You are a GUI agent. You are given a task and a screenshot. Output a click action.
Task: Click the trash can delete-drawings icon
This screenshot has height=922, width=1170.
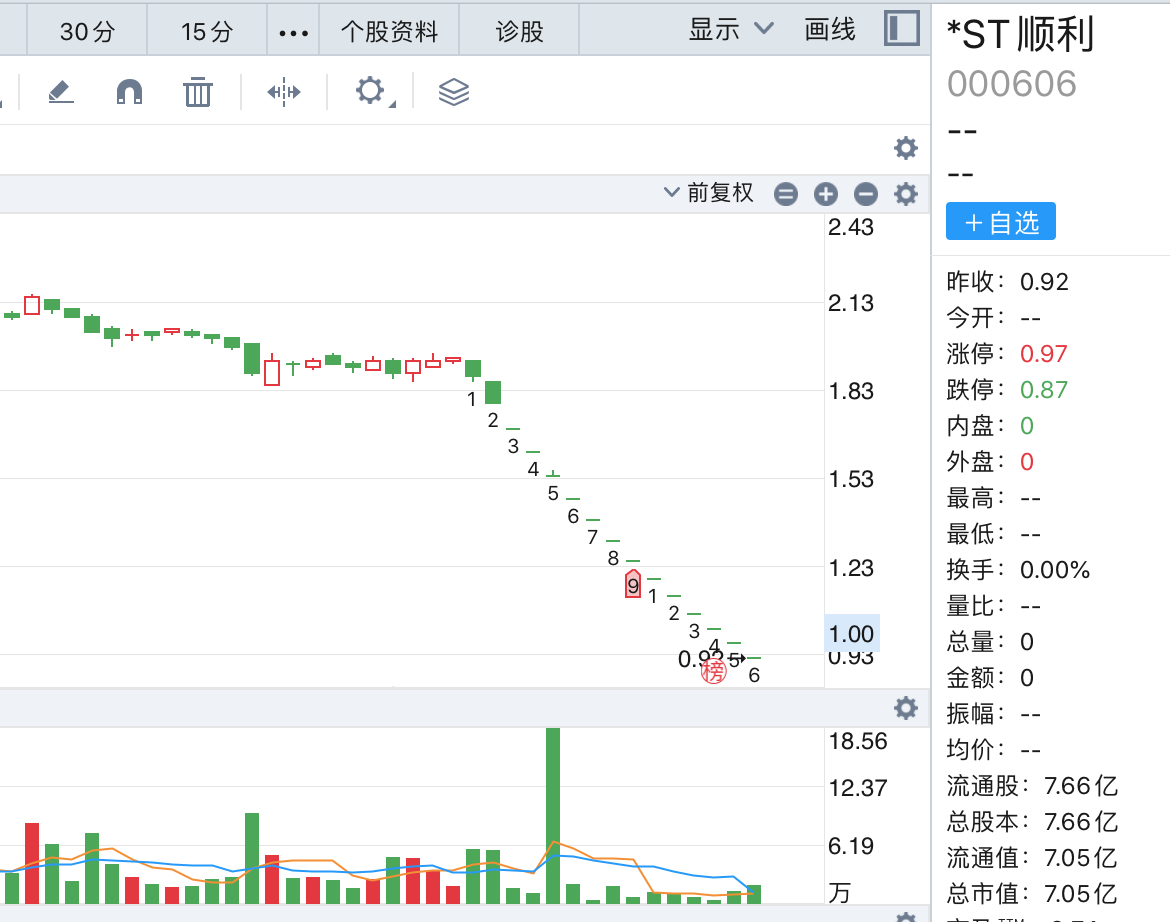(198, 92)
